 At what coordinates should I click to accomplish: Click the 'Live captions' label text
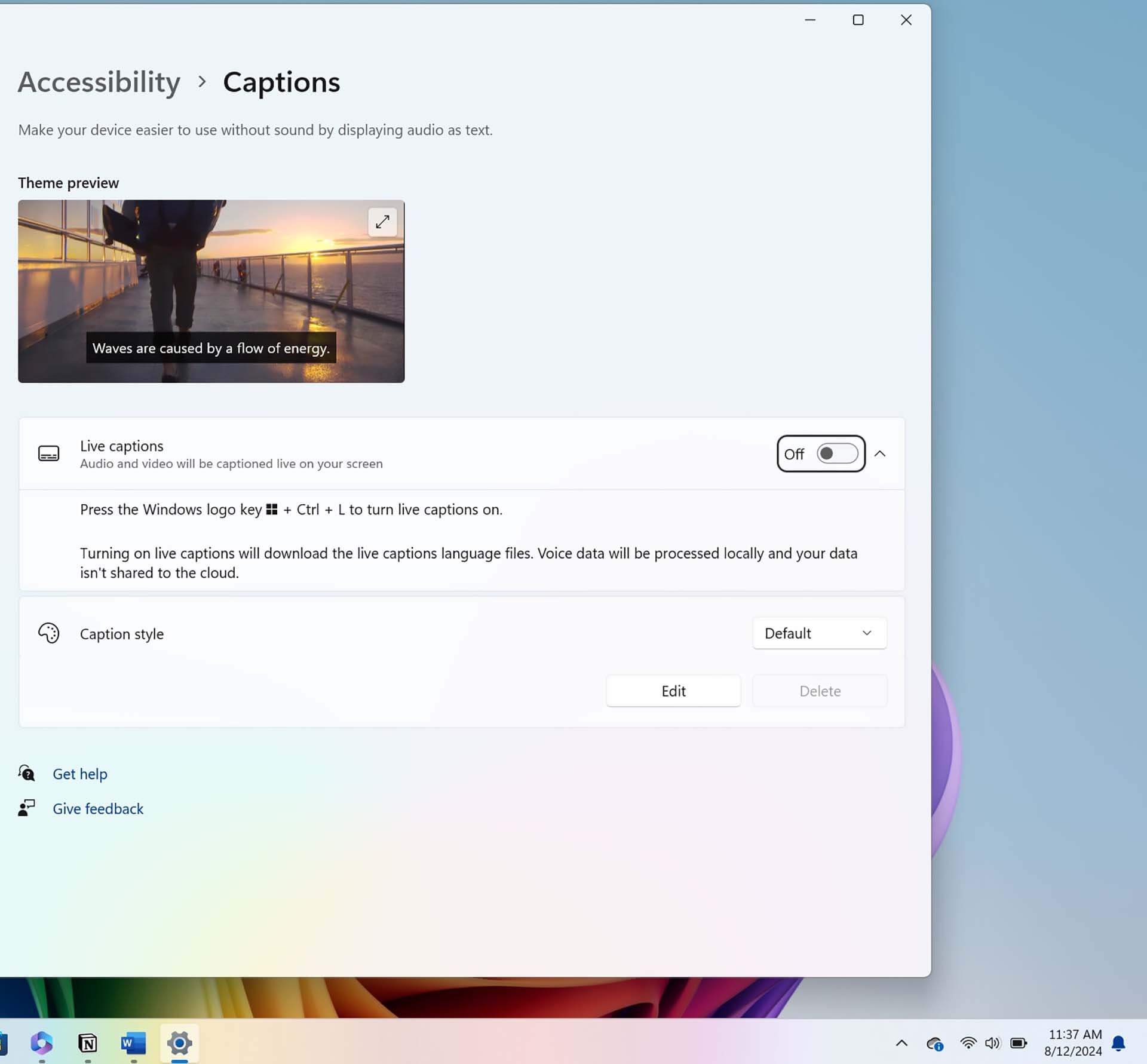coord(122,446)
